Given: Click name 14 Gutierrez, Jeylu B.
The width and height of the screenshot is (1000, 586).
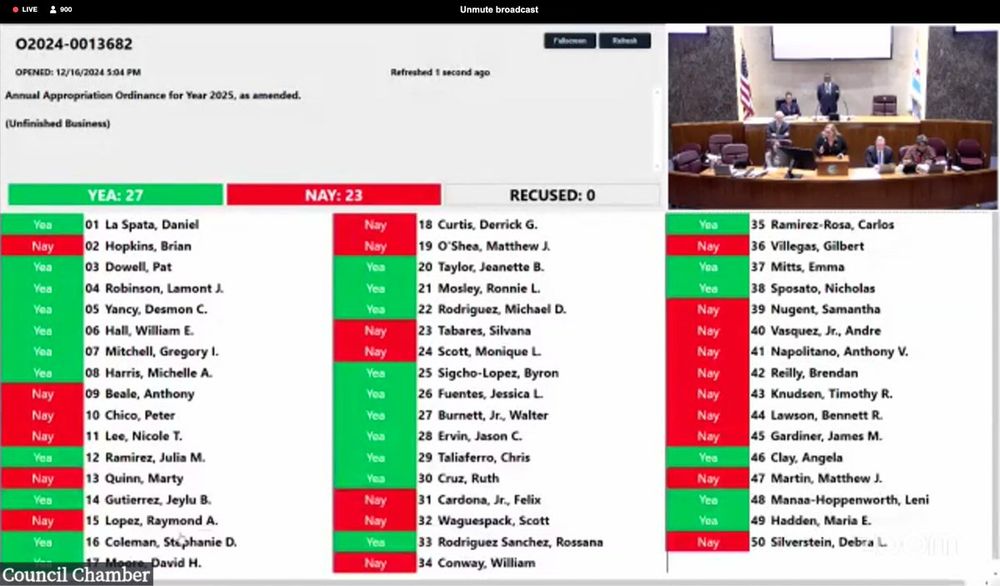Looking at the screenshot, I should coord(148,500).
